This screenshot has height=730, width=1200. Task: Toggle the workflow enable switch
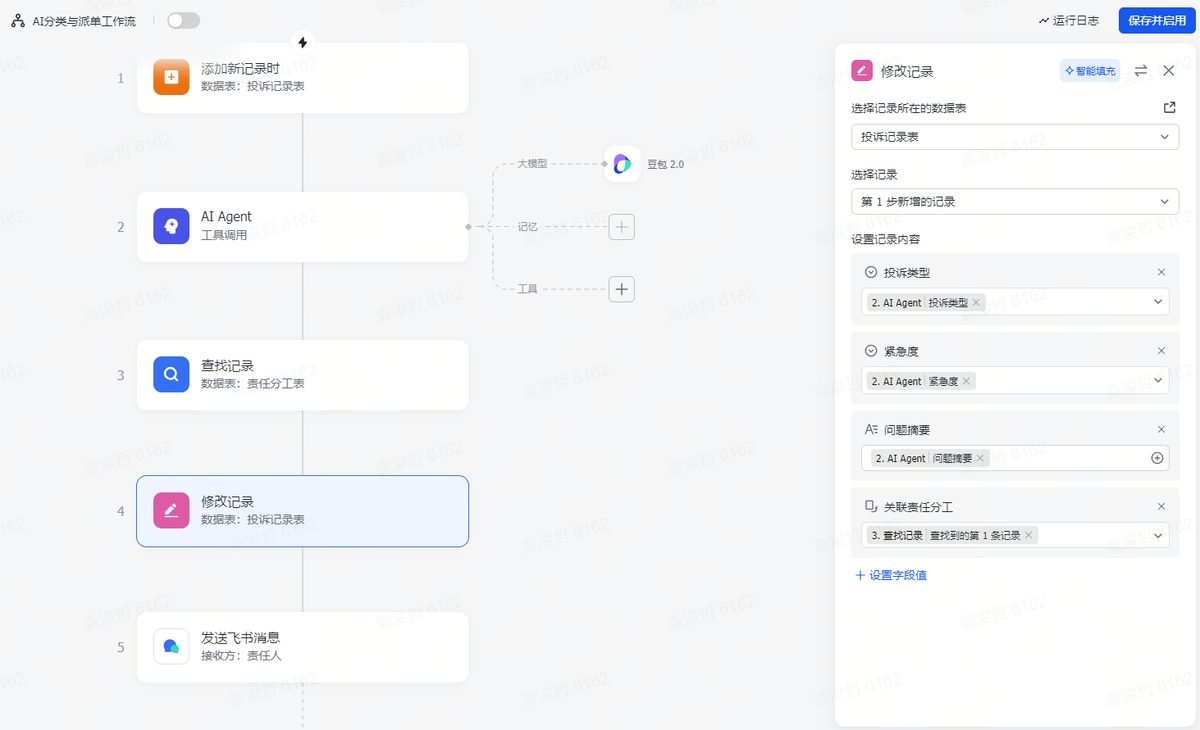[x=183, y=20]
